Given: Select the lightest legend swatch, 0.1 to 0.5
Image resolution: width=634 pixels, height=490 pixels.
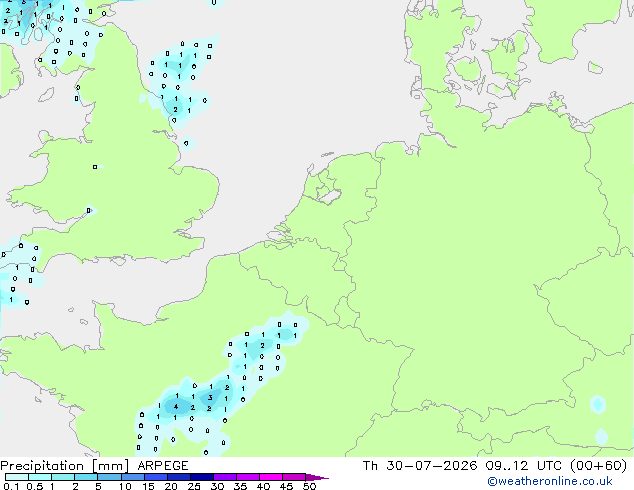Looking at the screenshot, I should [x=17, y=477].
